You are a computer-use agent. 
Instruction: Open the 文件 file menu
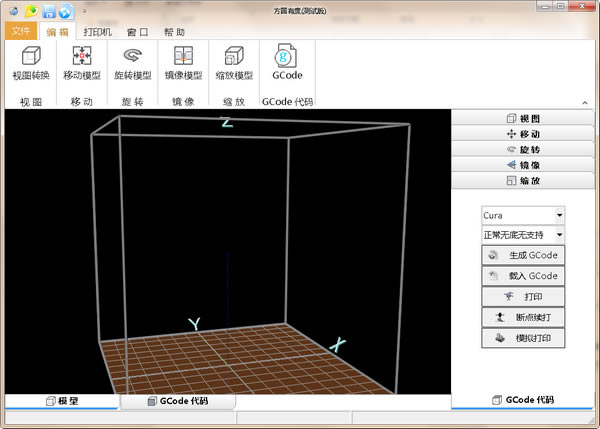click(21, 31)
